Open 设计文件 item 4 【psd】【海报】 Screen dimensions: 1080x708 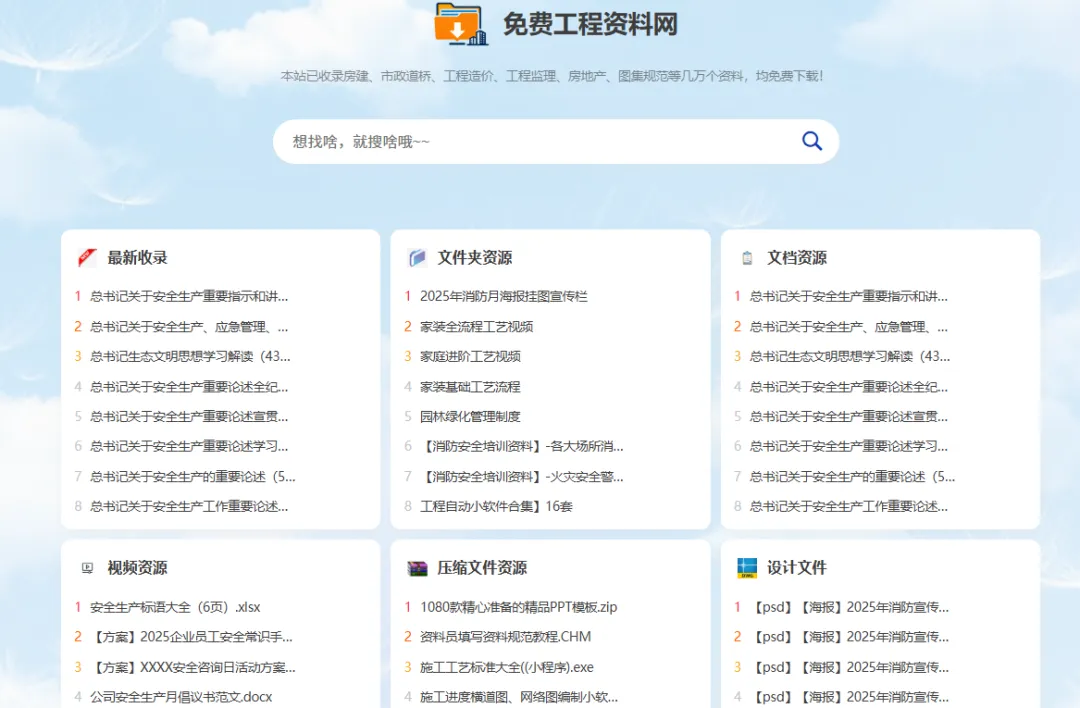pos(849,696)
